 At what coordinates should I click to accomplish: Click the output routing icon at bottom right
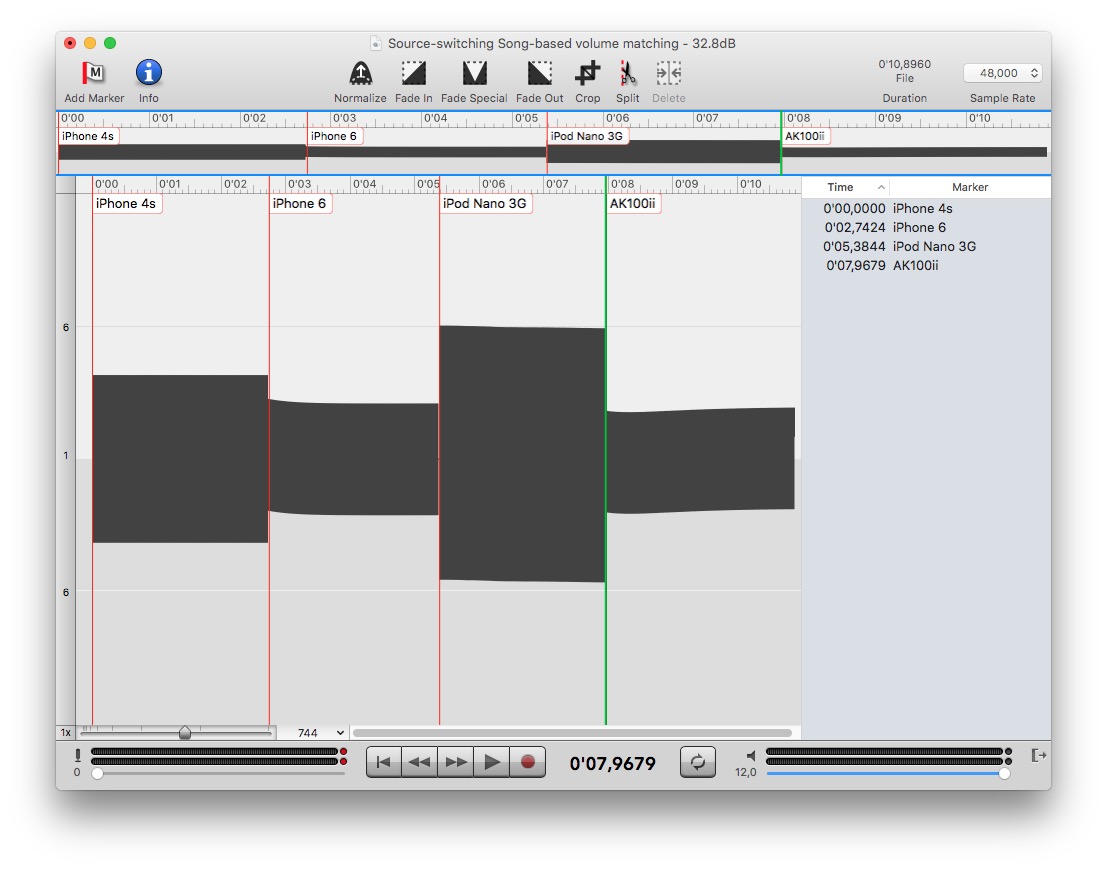pyautogui.click(x=1038, y=756)
